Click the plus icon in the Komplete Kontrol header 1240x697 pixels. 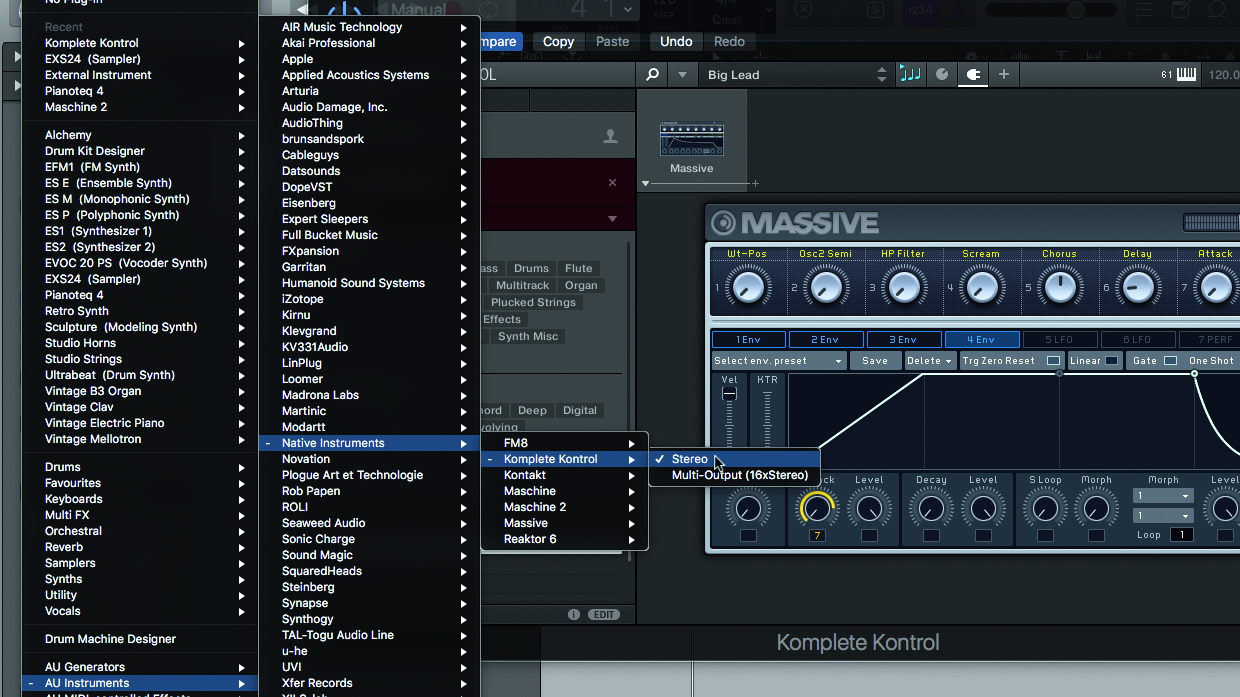coord(1004,75)
